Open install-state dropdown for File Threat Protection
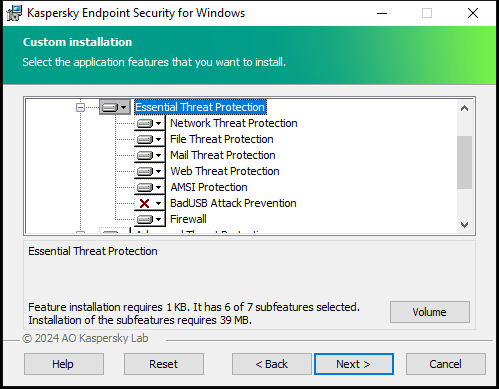 150,139
